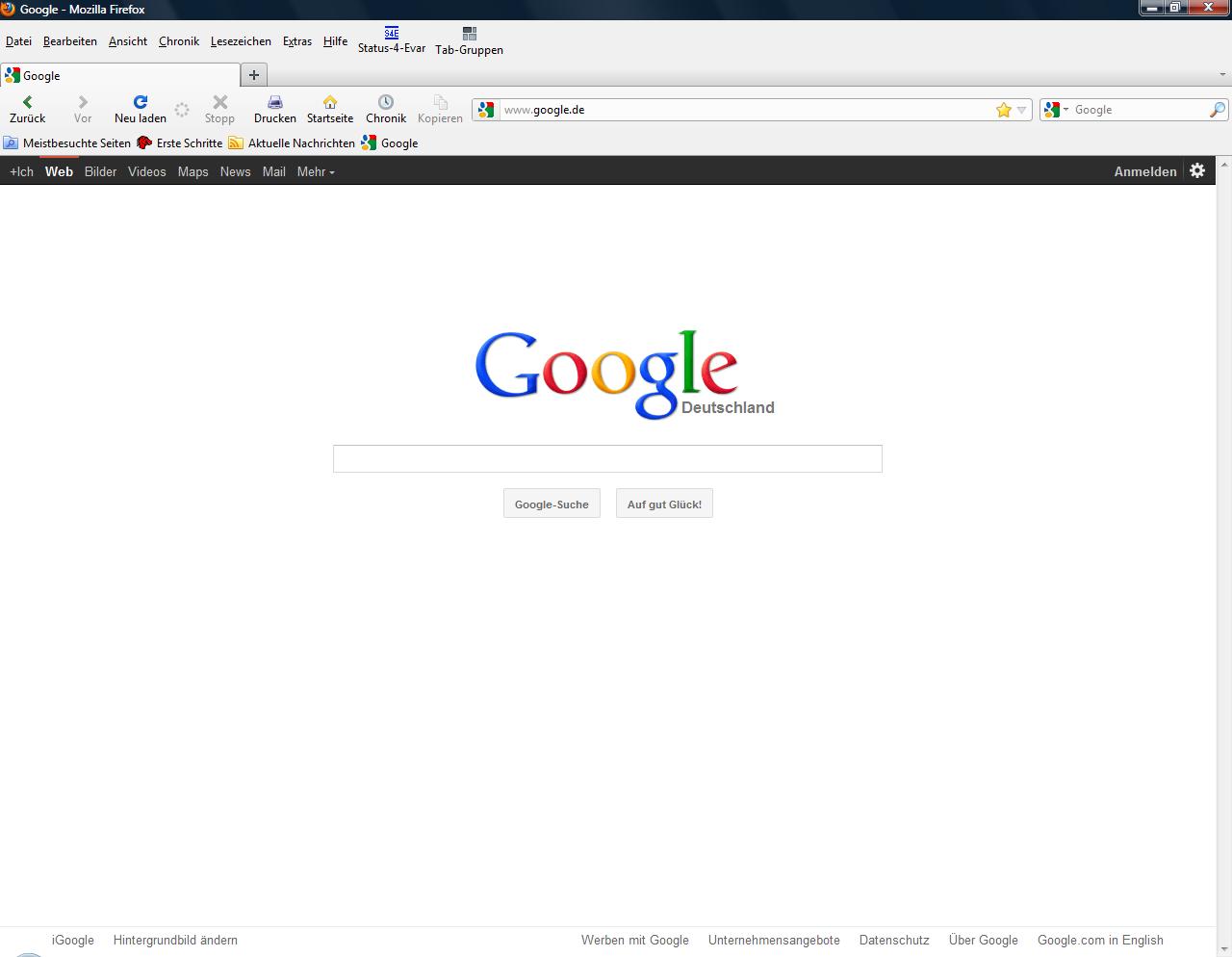This screenshot has width=1232, height=957.
Task: Open the Datenschutz footer link
Action: pyautogui.click(x=894, y=940)
